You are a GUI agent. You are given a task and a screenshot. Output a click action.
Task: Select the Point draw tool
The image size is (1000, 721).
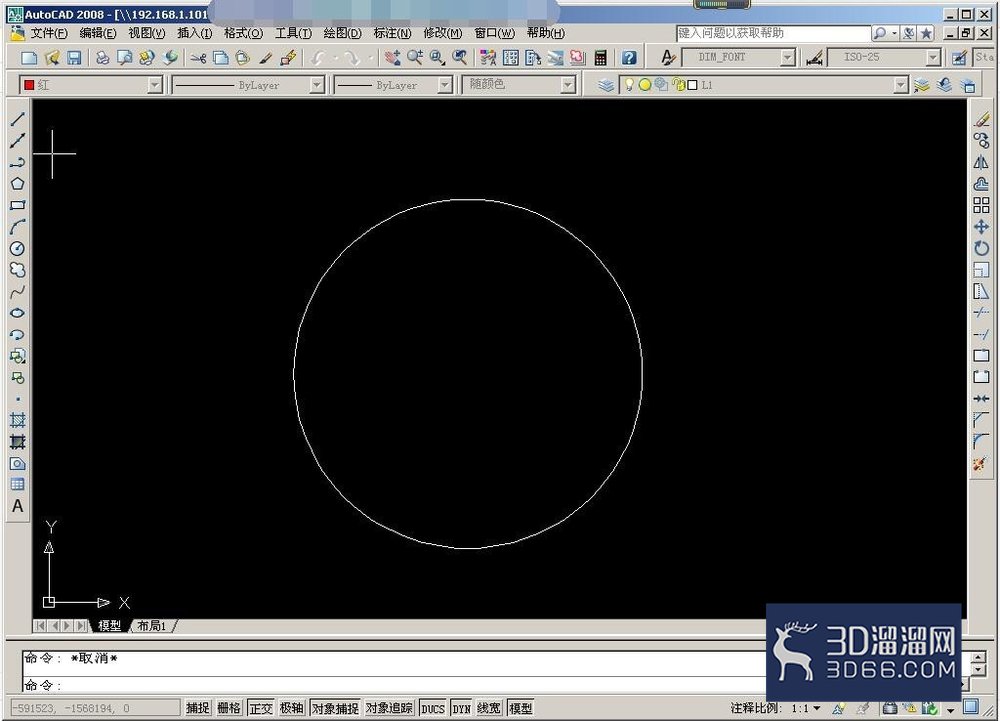[17, 399]
